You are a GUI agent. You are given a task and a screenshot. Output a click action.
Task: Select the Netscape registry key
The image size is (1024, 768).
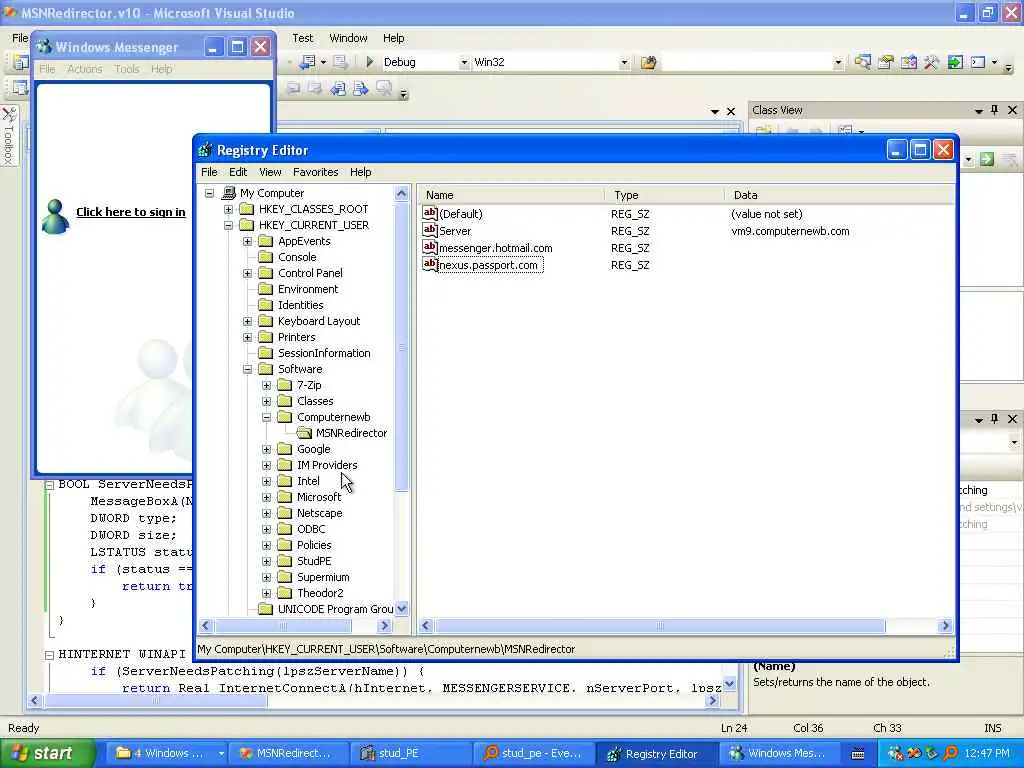tap(319, 513)
